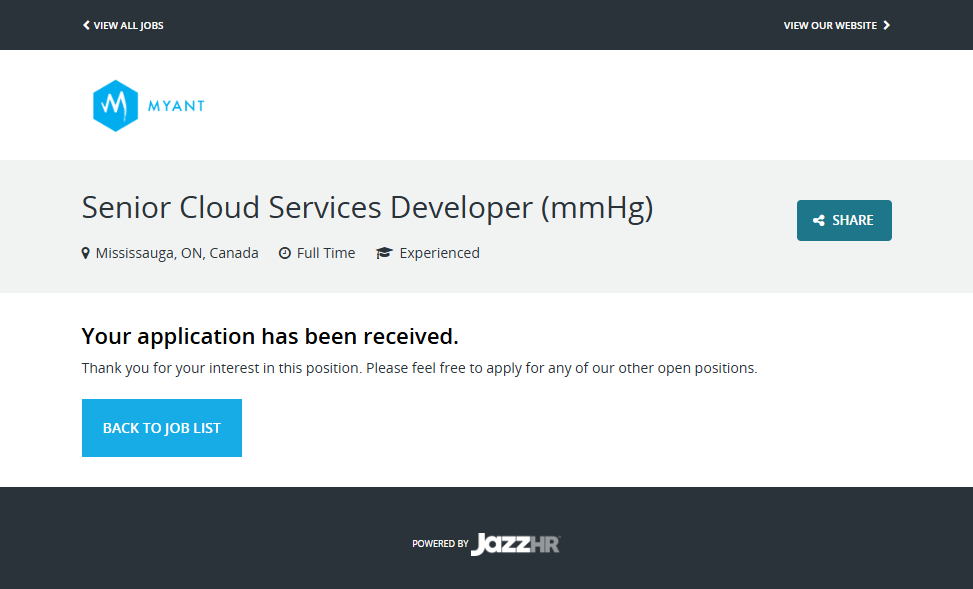The image size is (973, 589).
Task: Click the thank you message paragraph
Action: coord(419,368)
